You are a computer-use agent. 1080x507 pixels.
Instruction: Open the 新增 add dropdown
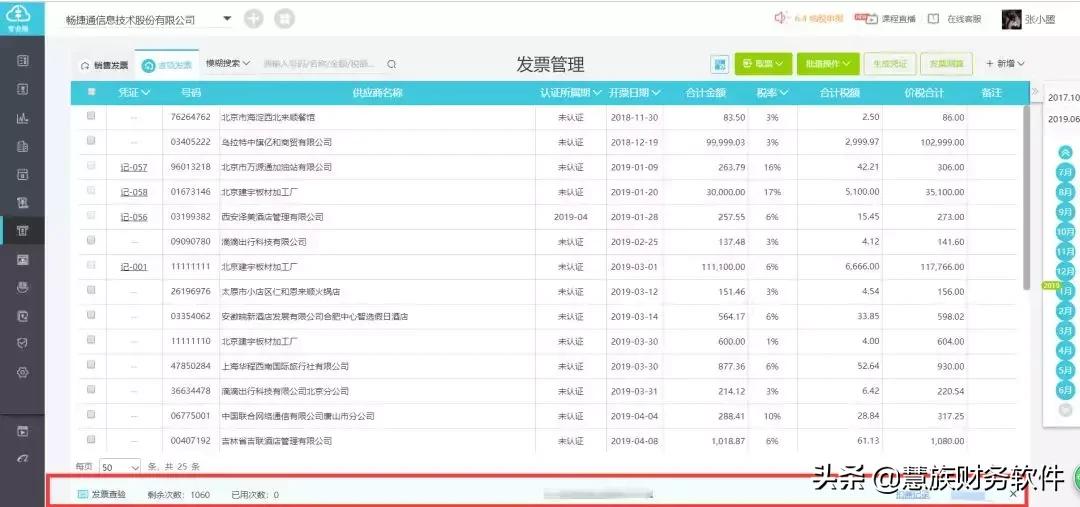pos(1006,63)
